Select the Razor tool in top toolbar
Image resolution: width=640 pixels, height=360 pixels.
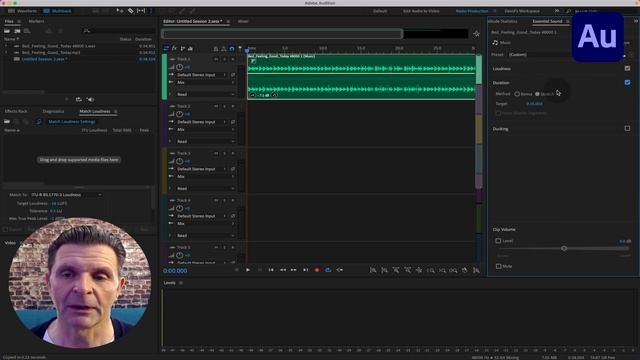click(131, 11)
